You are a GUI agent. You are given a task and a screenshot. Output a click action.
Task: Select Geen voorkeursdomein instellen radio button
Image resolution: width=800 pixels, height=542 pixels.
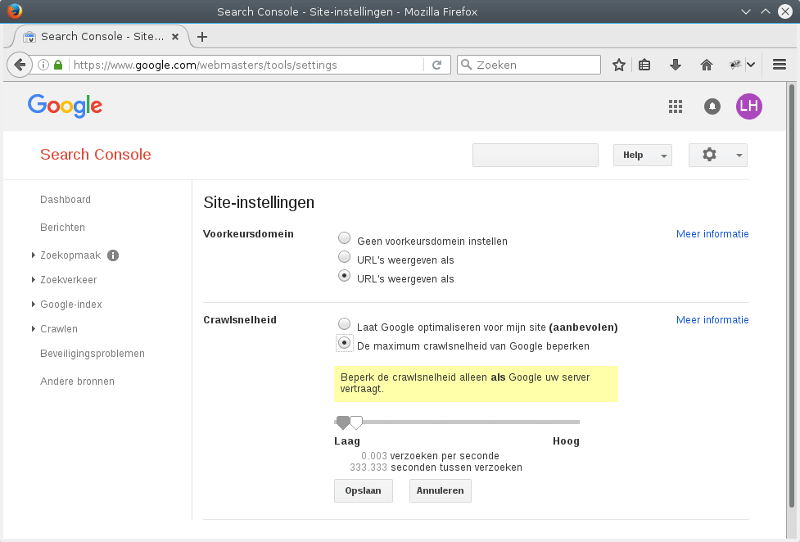[344, 238]
